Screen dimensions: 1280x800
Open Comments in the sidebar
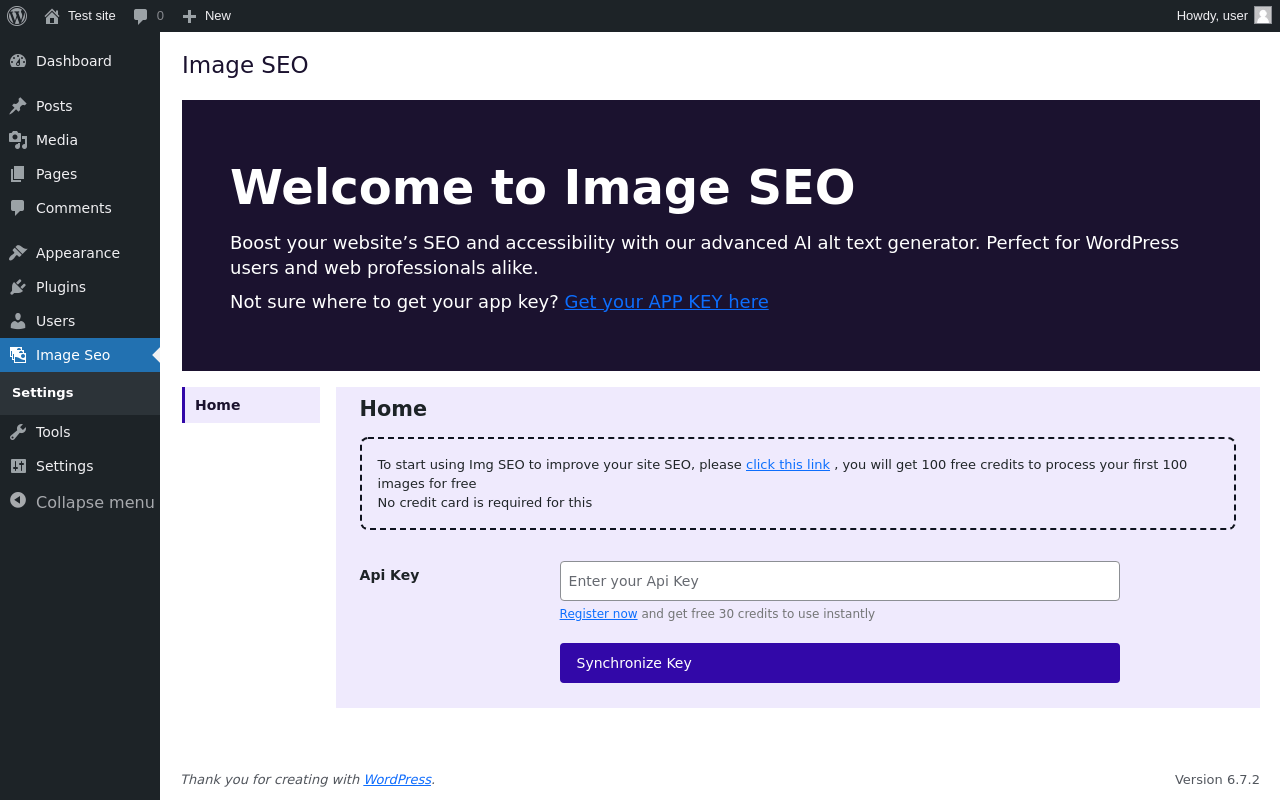click(x=80, y=208)
